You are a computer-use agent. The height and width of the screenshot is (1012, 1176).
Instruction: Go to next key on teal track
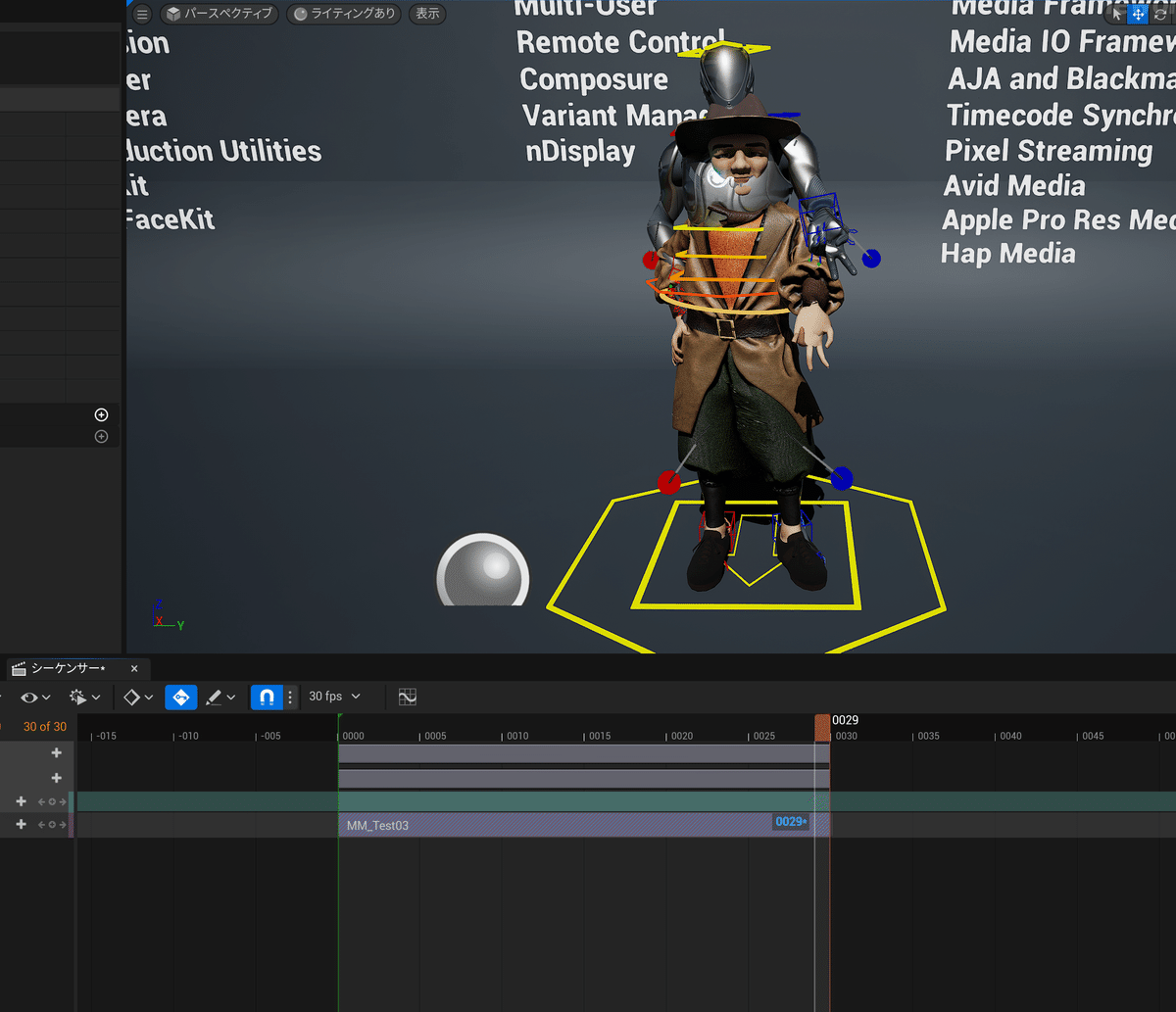pos(63,801)
